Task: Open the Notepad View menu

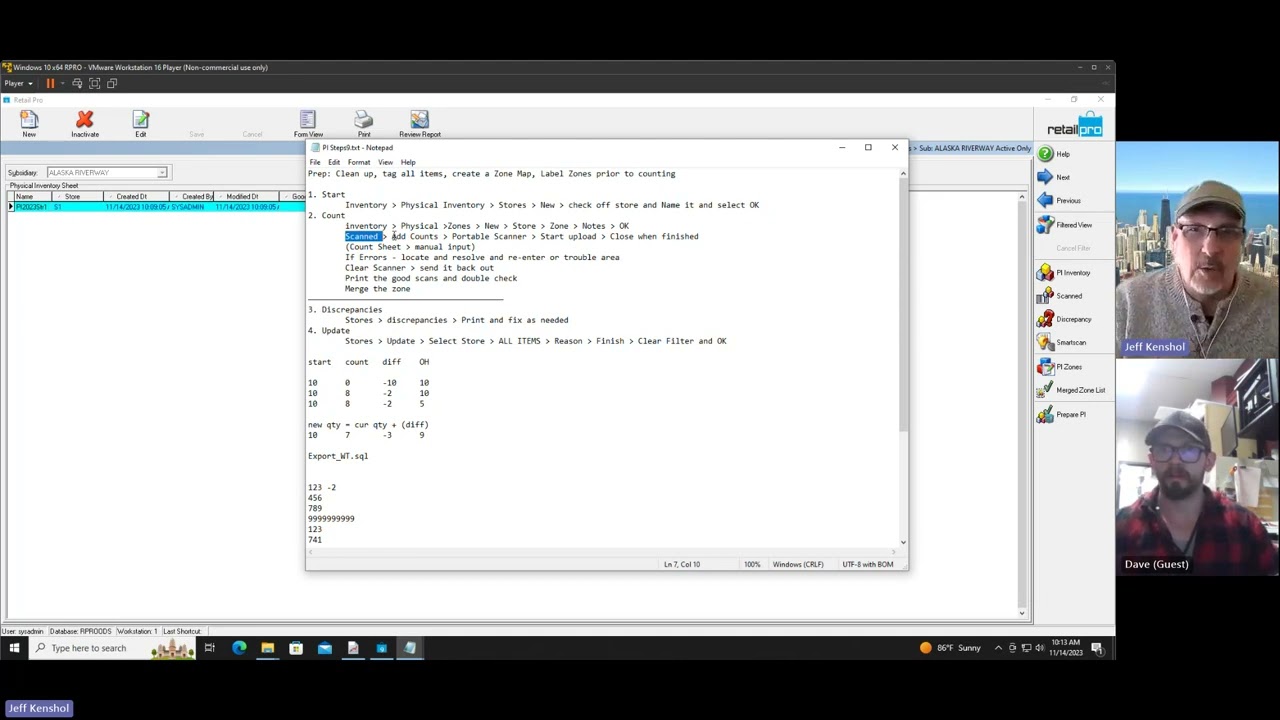Action: click(x=385, y=162)
